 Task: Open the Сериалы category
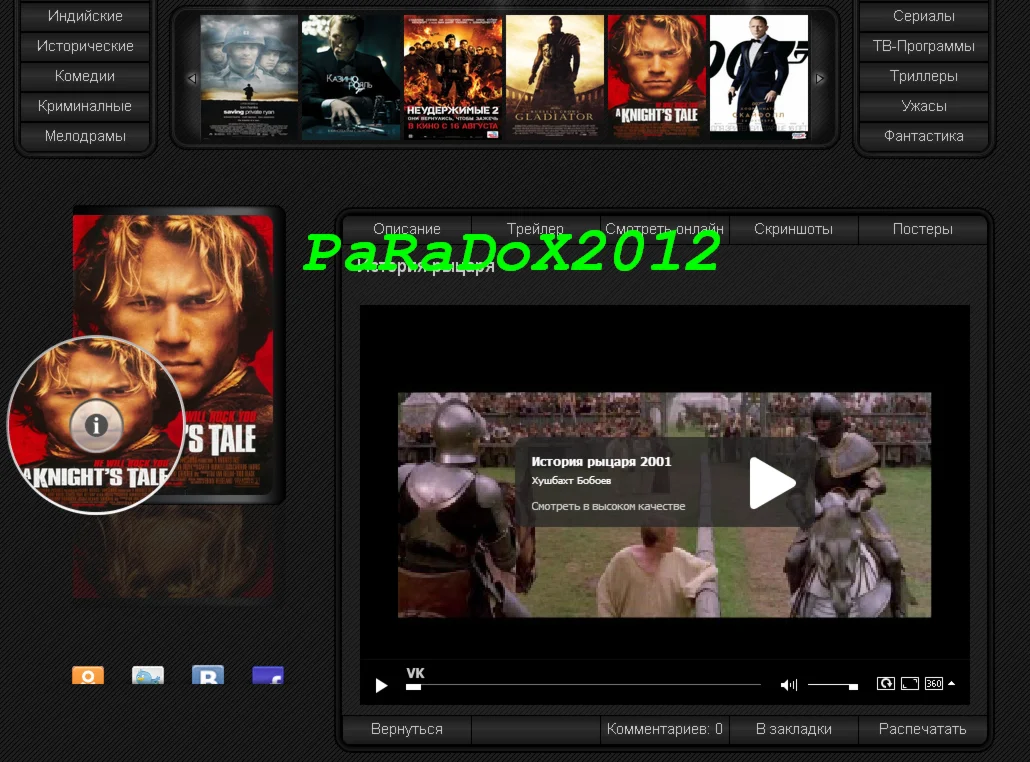(x=924, y=16)
